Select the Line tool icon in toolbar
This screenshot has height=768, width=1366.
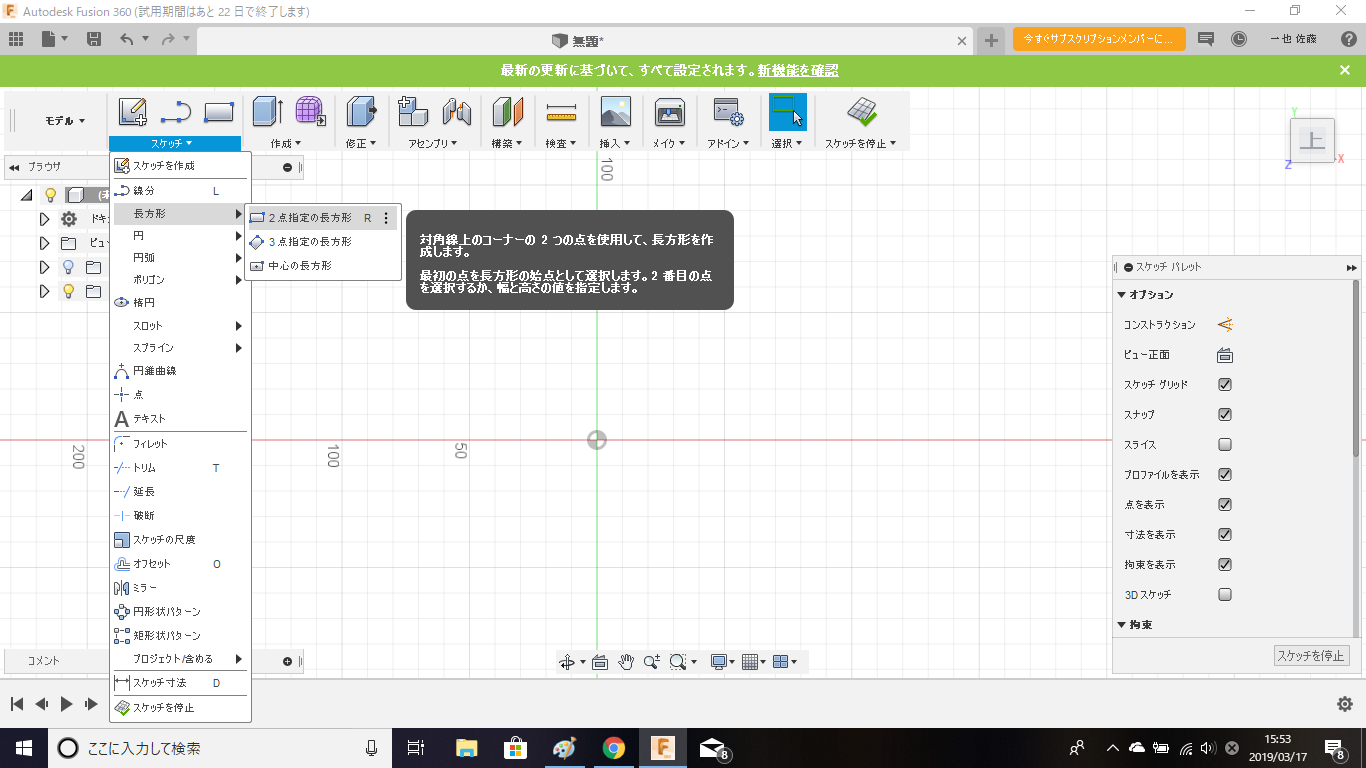176,112
